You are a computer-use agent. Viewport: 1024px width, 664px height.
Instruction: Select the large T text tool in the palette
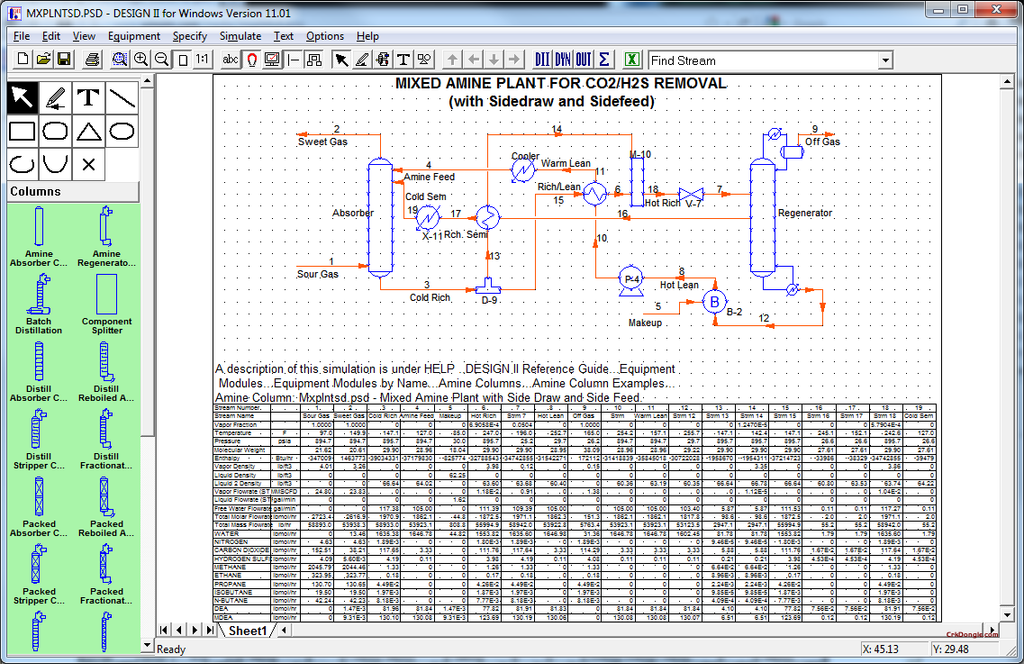tap(89, 98)
